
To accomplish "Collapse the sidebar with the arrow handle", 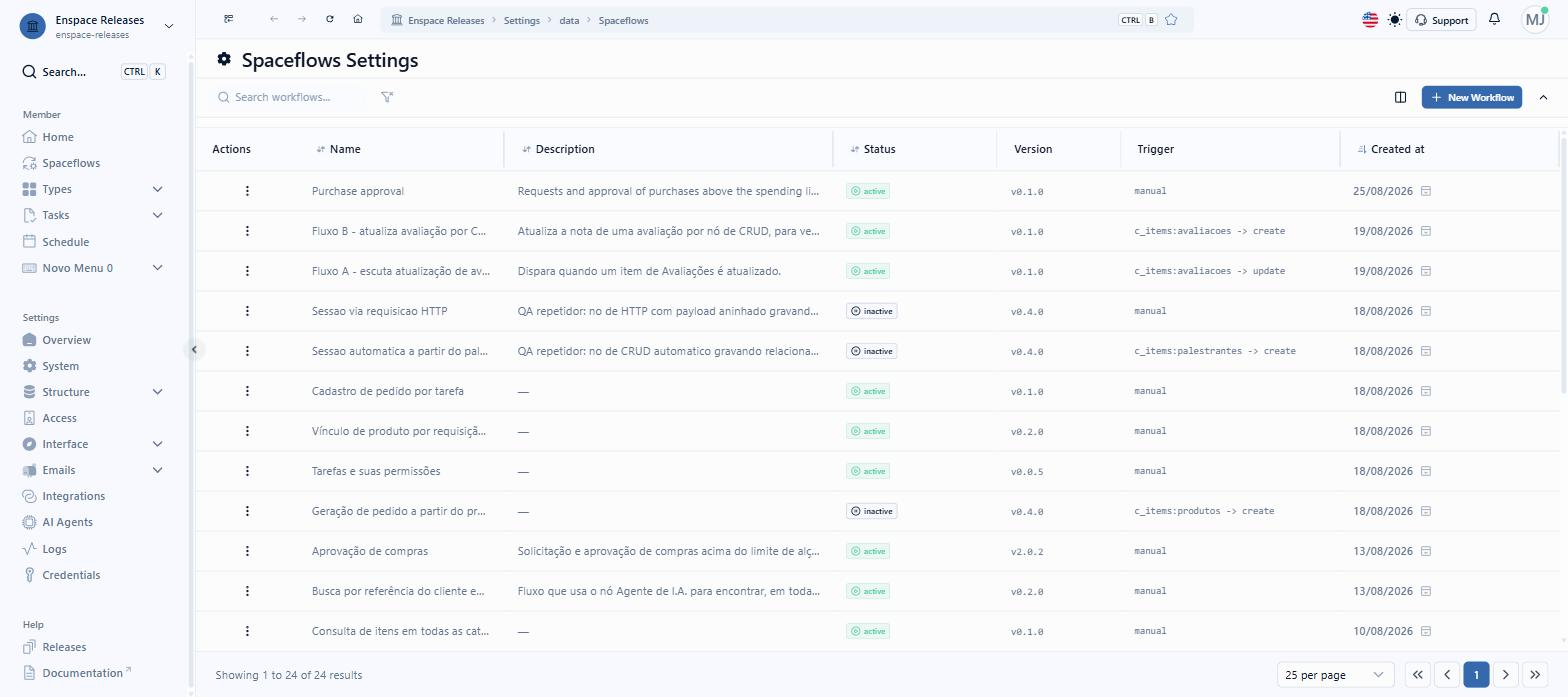I will [194, 349].
